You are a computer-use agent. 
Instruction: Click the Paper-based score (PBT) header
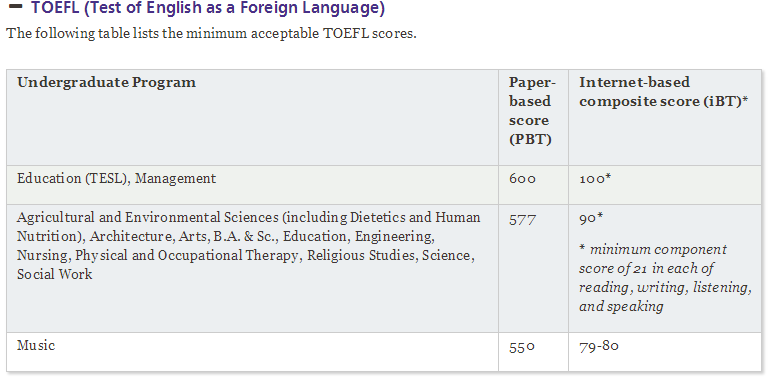(x=530, y=111)
